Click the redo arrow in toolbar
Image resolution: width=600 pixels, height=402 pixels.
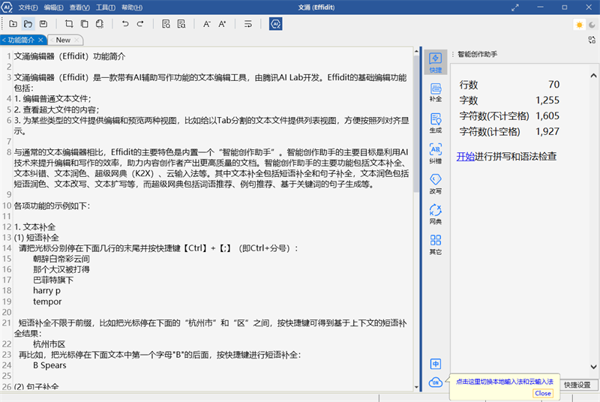(142, 22)
